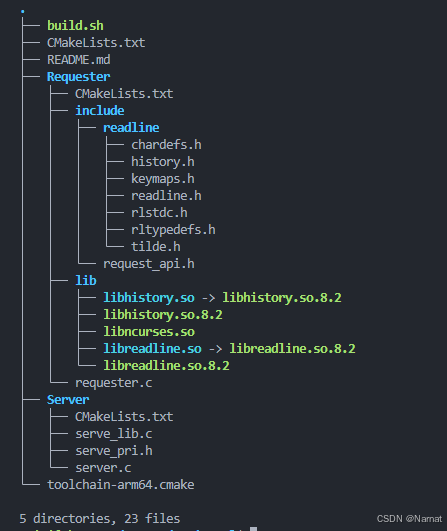
Task: Click rlstdc.h in the listing
Action: tap(159, 213)
